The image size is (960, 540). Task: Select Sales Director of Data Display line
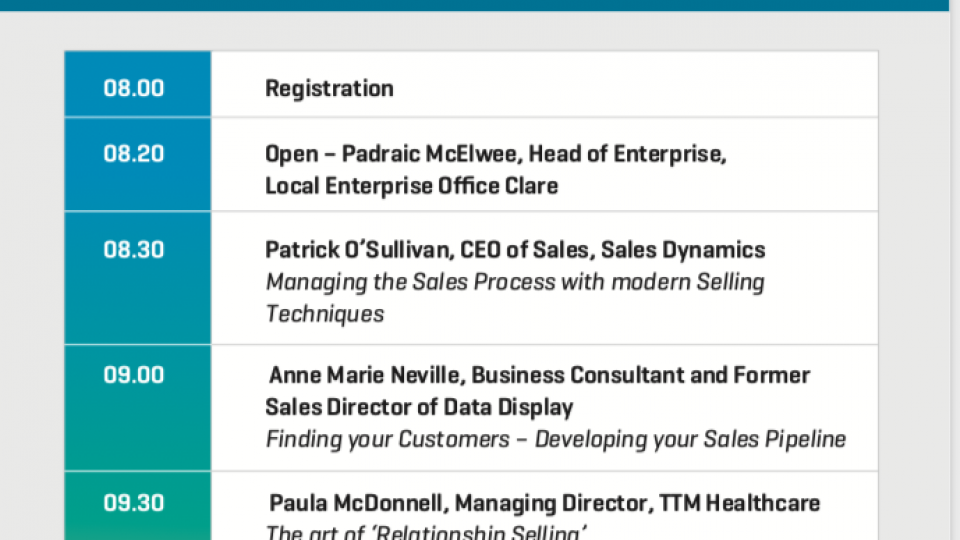tap(419, 407)
